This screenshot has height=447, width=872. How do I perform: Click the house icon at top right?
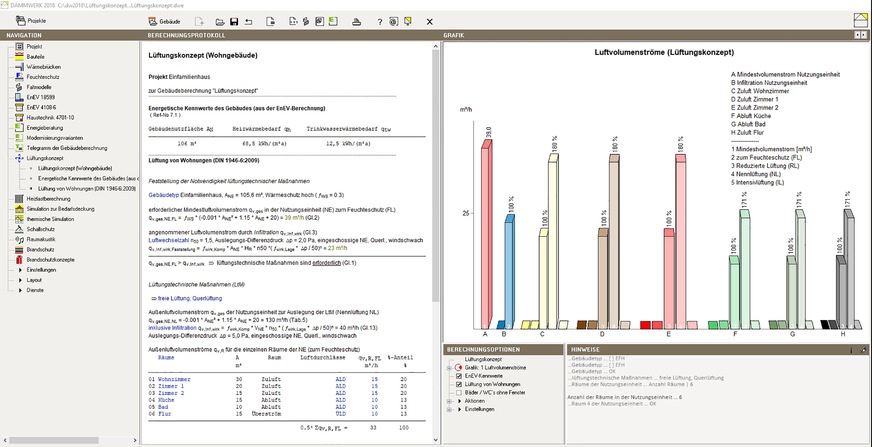pyautogui.click(x=860, y=20)
